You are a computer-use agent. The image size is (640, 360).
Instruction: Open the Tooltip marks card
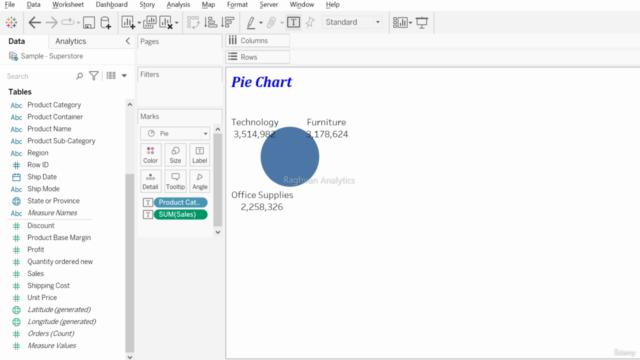[175, 181]
